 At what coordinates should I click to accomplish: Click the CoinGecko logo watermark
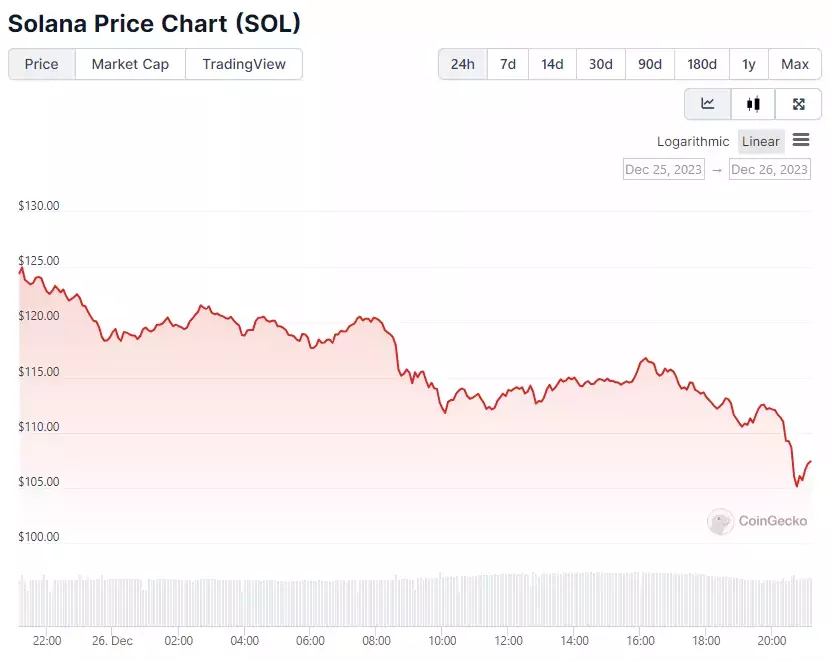[757, 522]
